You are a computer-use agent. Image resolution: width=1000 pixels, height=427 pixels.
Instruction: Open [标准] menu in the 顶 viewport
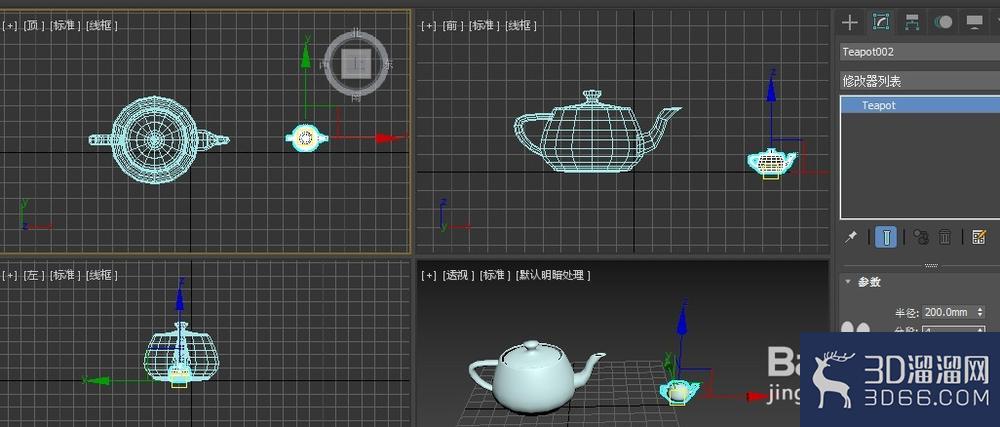(66, 25)
